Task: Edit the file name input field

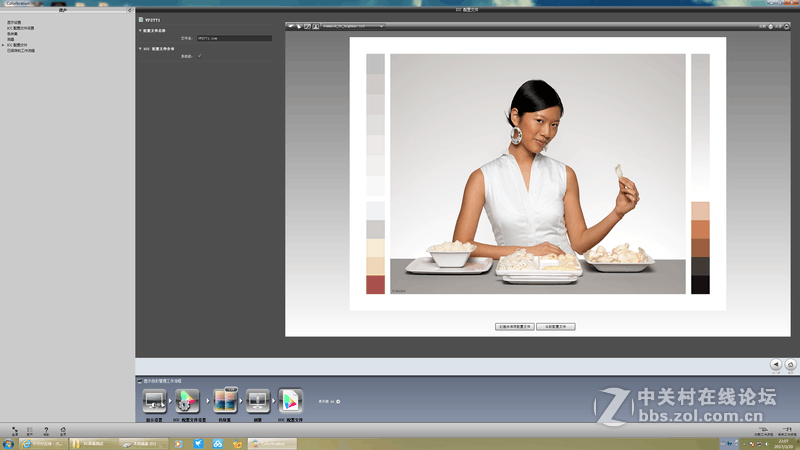Action: [234, 38]
